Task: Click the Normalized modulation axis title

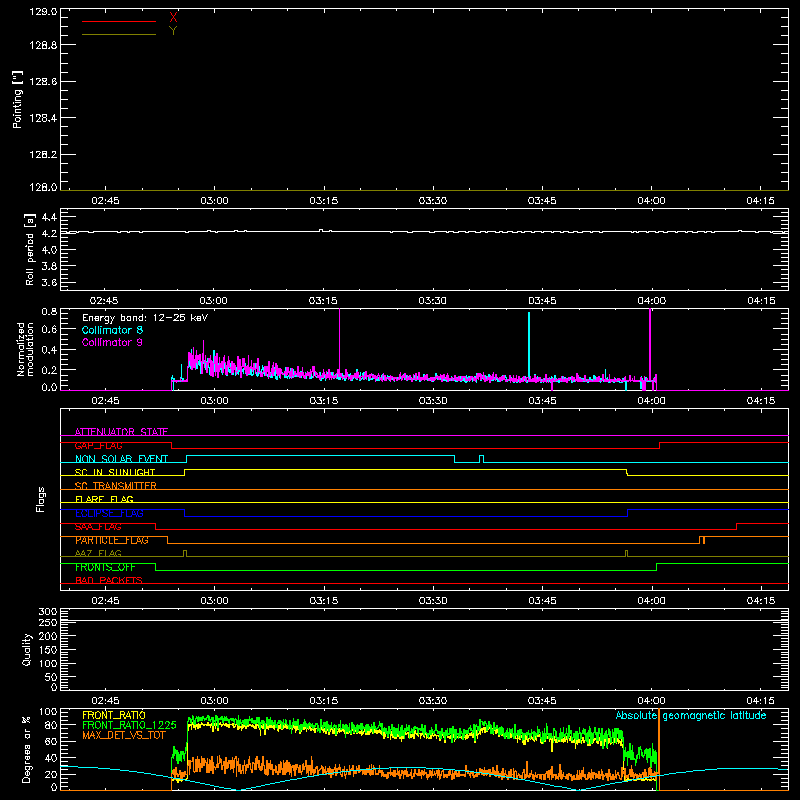Action: click(x=24, y=349)
